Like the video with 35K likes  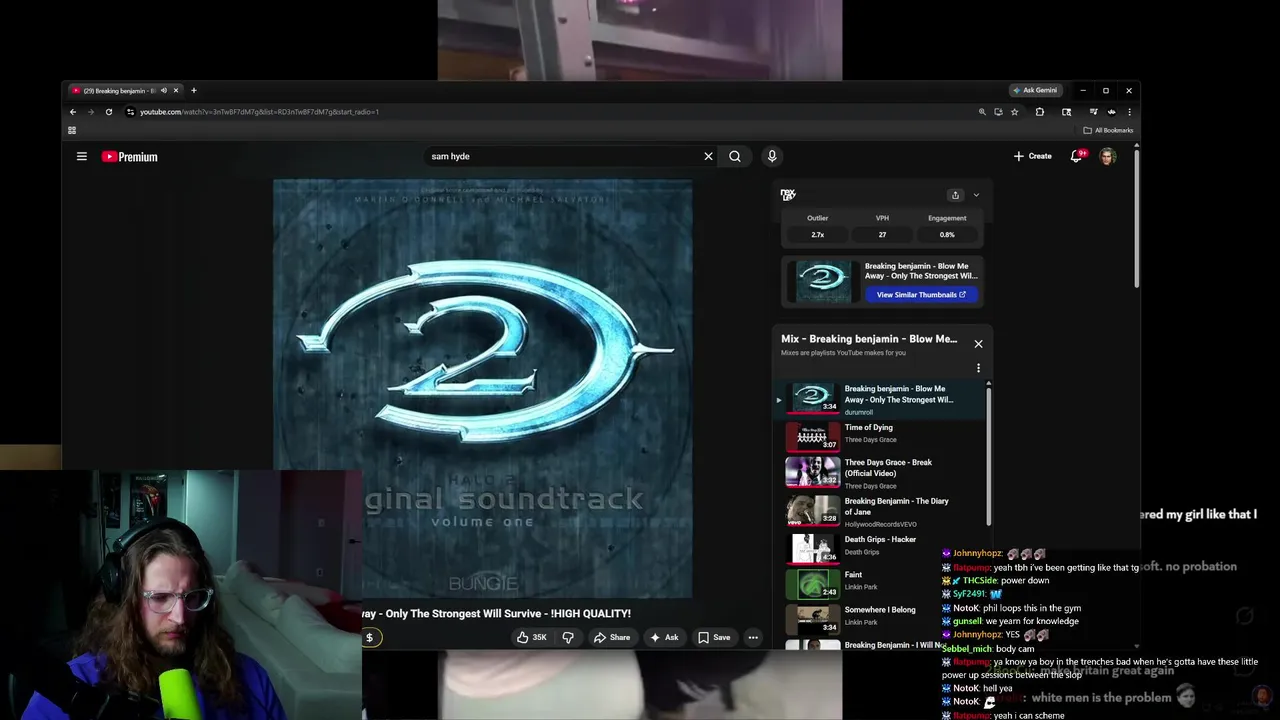(531, 637)
